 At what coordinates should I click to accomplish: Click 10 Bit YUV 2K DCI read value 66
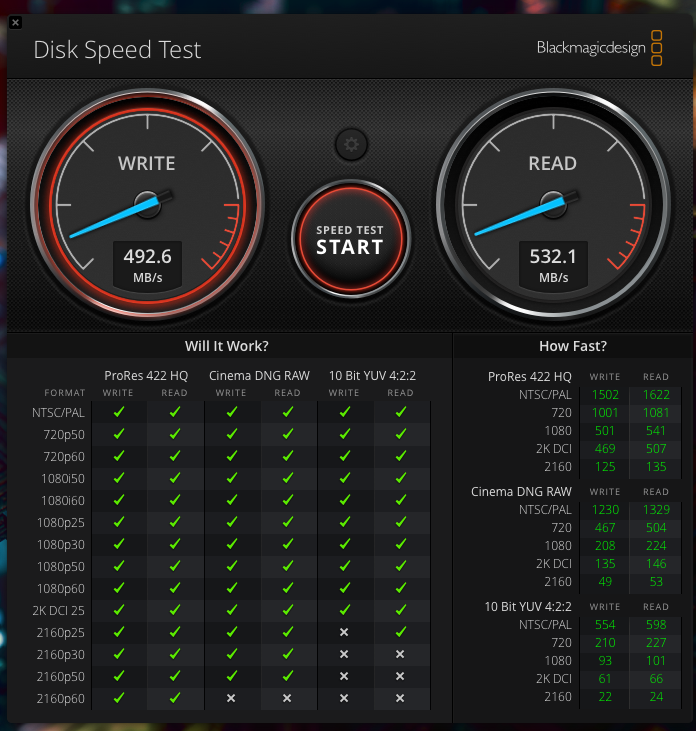(x=656, y=679)
